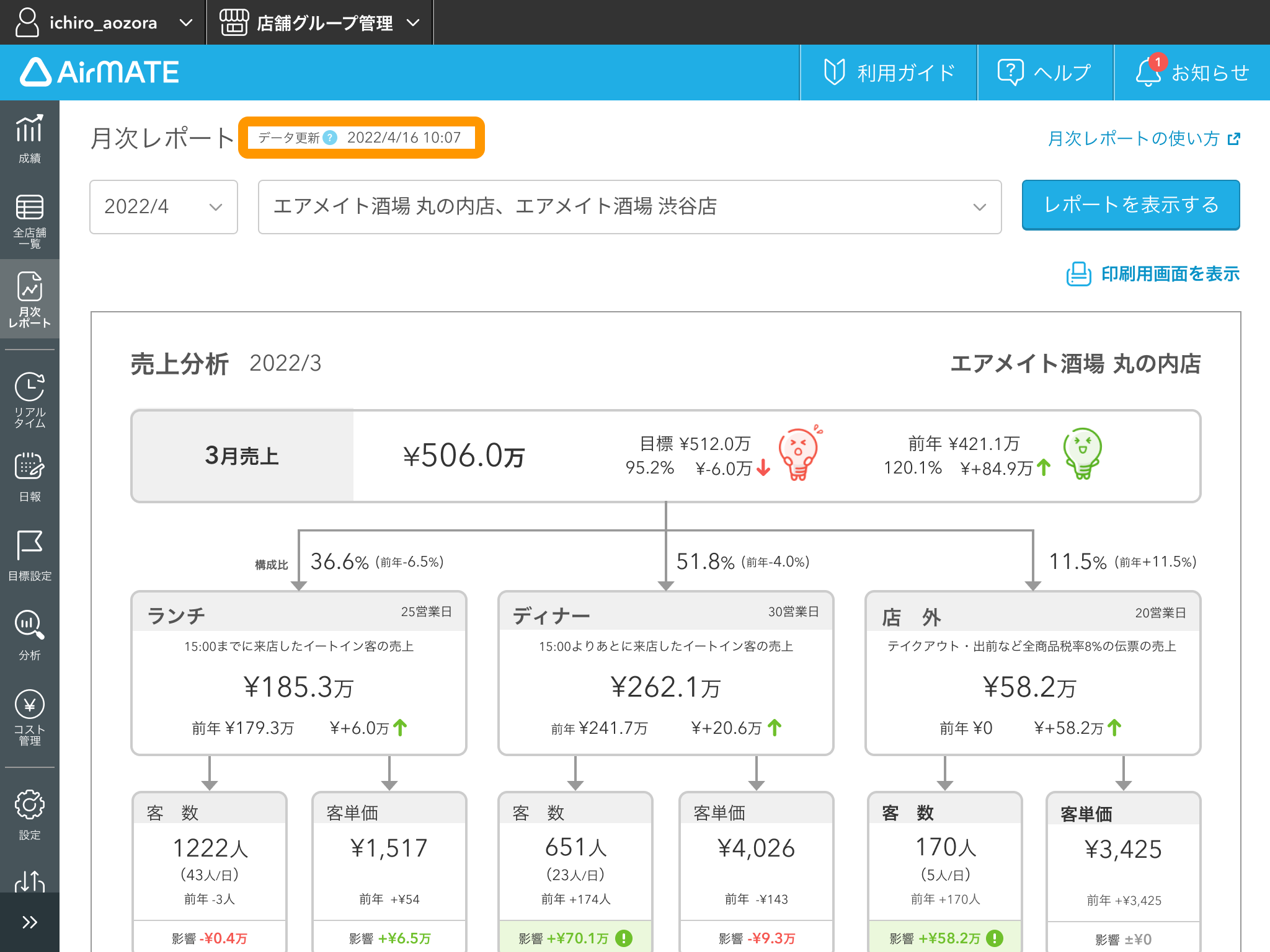Click dinner 客数 651人 value
The height and width of the screenshot is (952, 1270).
pos(575,847)
